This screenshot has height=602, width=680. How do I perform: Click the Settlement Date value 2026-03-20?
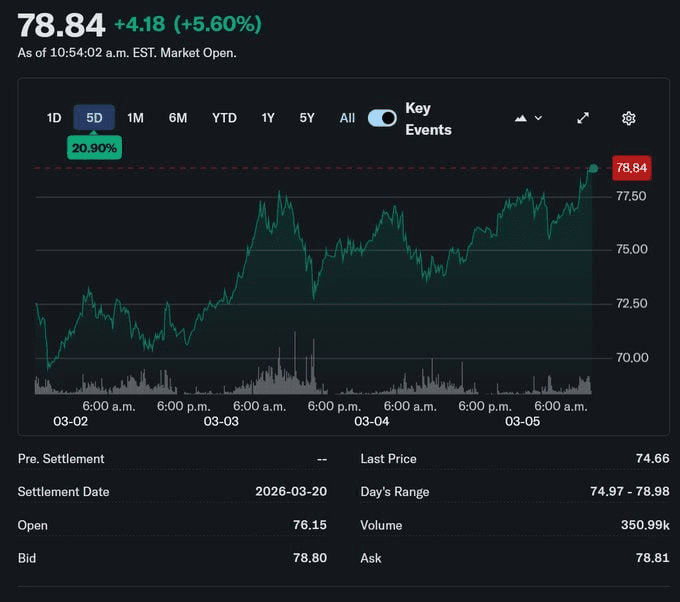coord(291,492)
